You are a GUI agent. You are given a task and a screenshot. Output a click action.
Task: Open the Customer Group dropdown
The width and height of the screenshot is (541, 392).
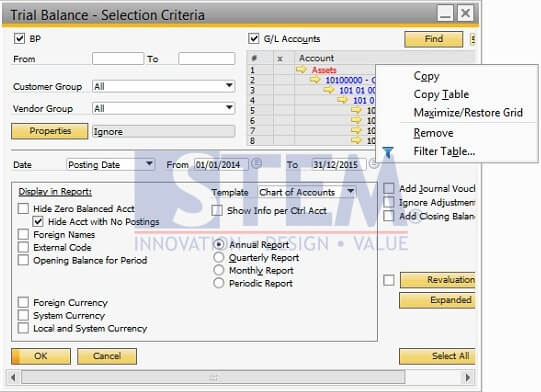229,85
